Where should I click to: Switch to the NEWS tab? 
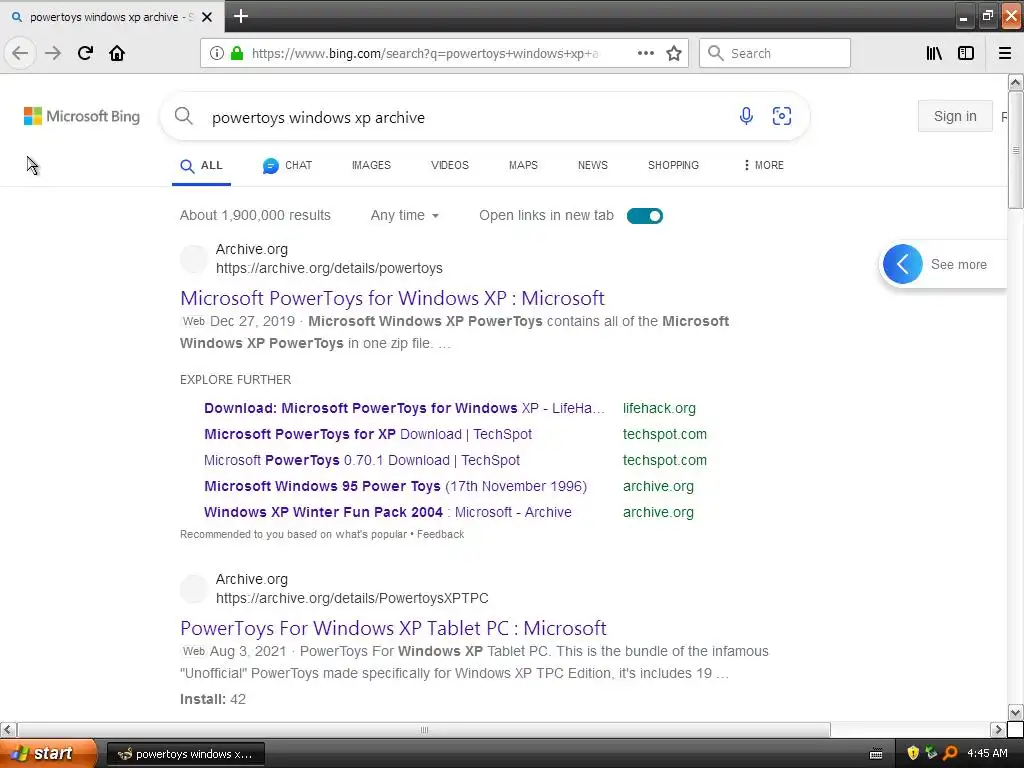tap(592, 165)
